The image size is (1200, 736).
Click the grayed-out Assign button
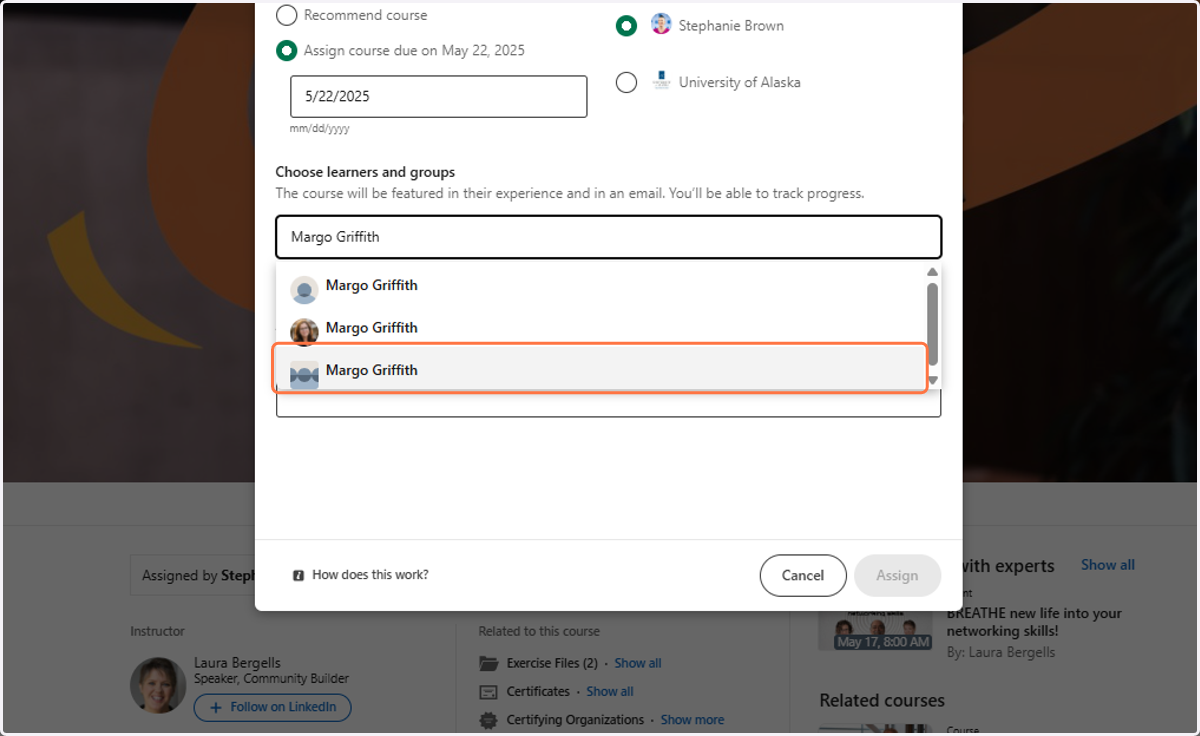(897, 575)
